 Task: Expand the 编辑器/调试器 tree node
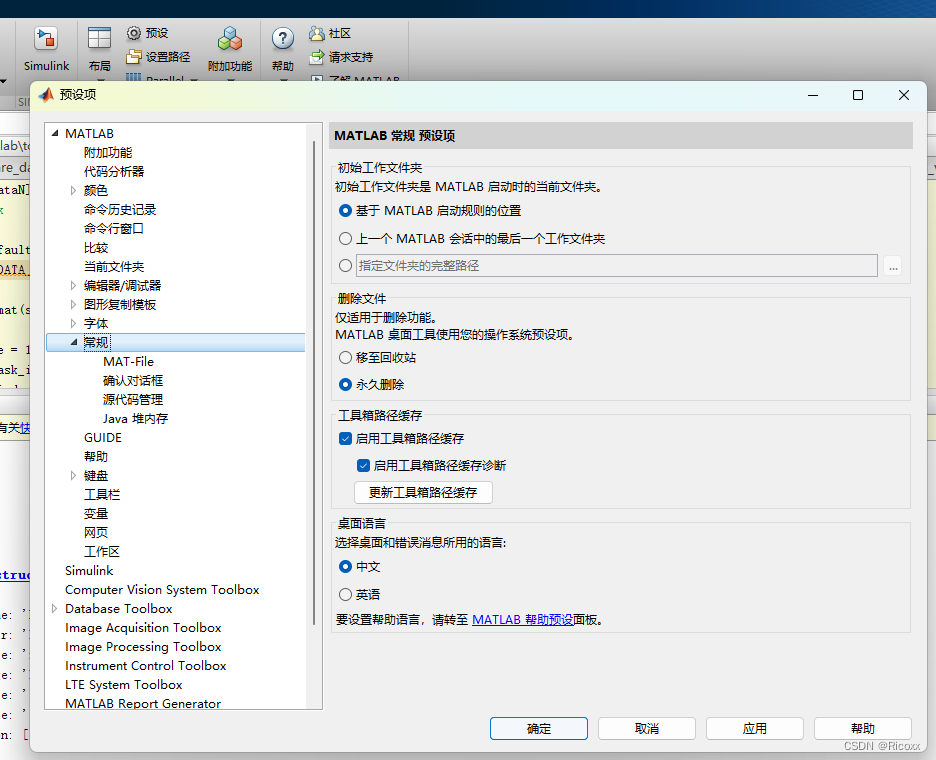point(73,285)
